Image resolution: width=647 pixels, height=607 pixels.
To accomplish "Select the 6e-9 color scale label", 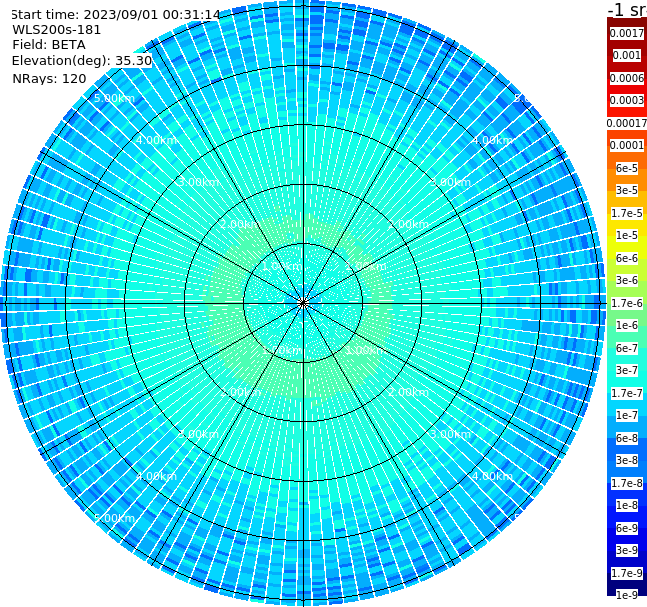I will click(627, 528).
